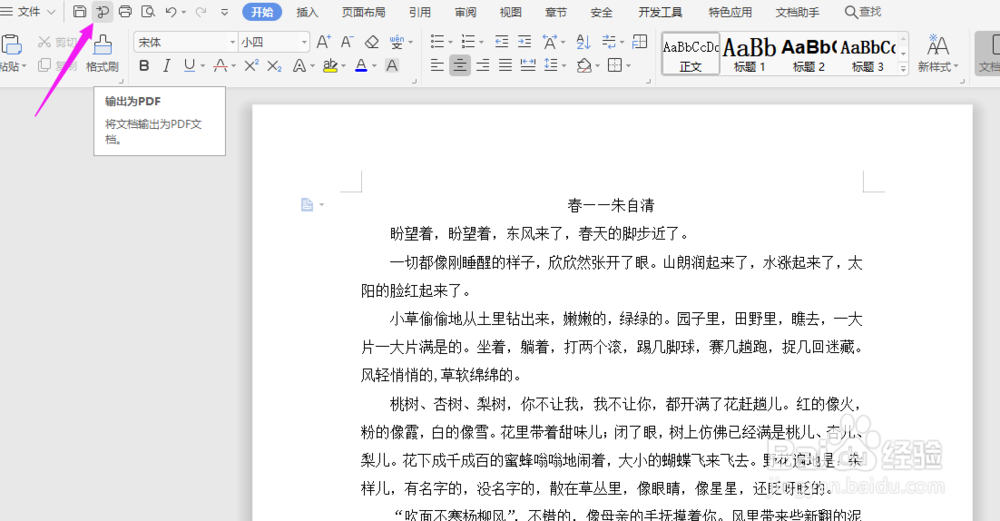Toggle character shading A icon
This screenshot has width=1000, height=521.
pyautogui.click(x=392, y=65)
